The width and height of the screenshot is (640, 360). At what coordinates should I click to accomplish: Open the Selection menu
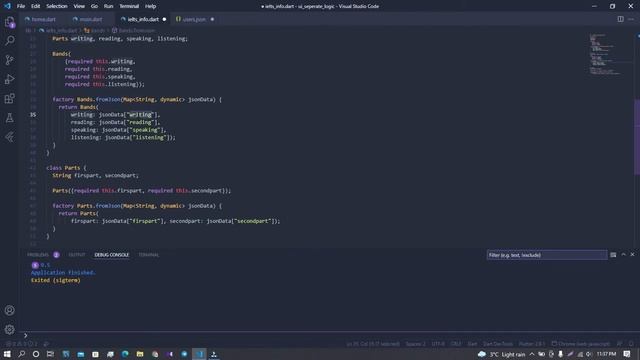(57, 6)
